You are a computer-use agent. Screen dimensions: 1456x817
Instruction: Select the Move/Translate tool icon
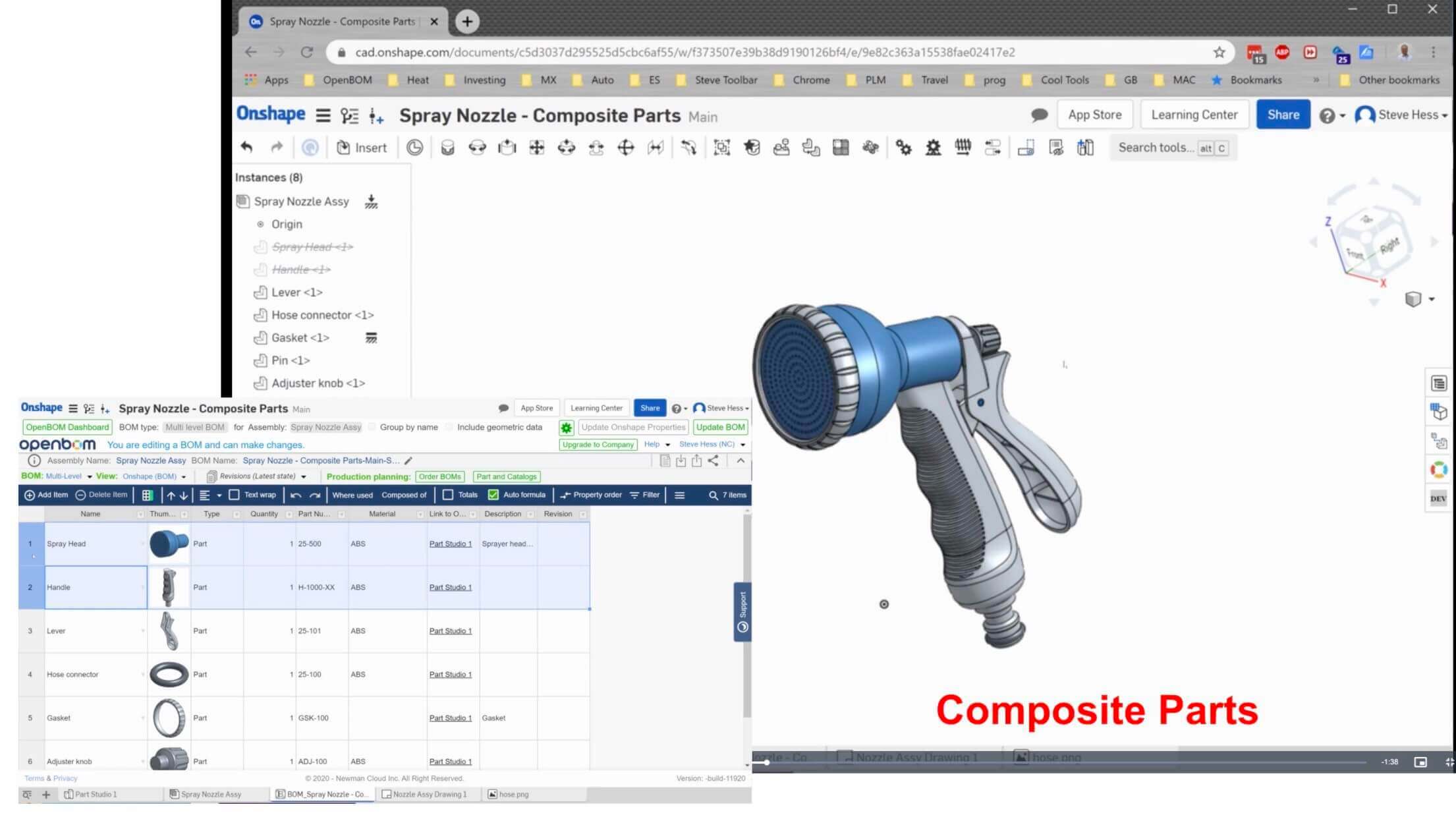536,147
